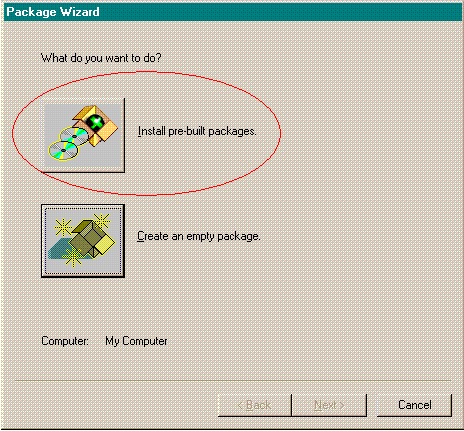Click the 'My Computer' value text
Viewport: 464px width, 431px height.
tap(136, 341)
